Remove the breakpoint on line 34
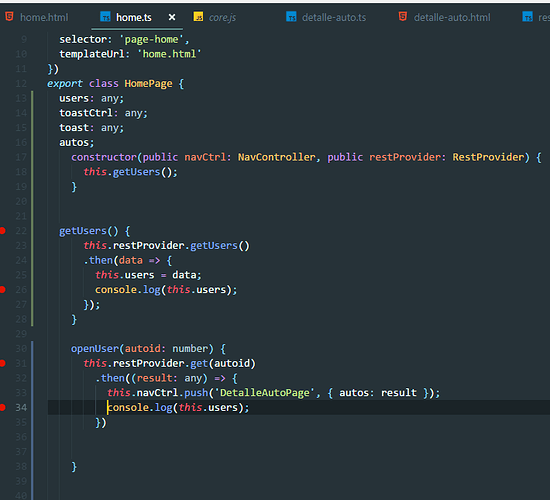 (2, 407)
